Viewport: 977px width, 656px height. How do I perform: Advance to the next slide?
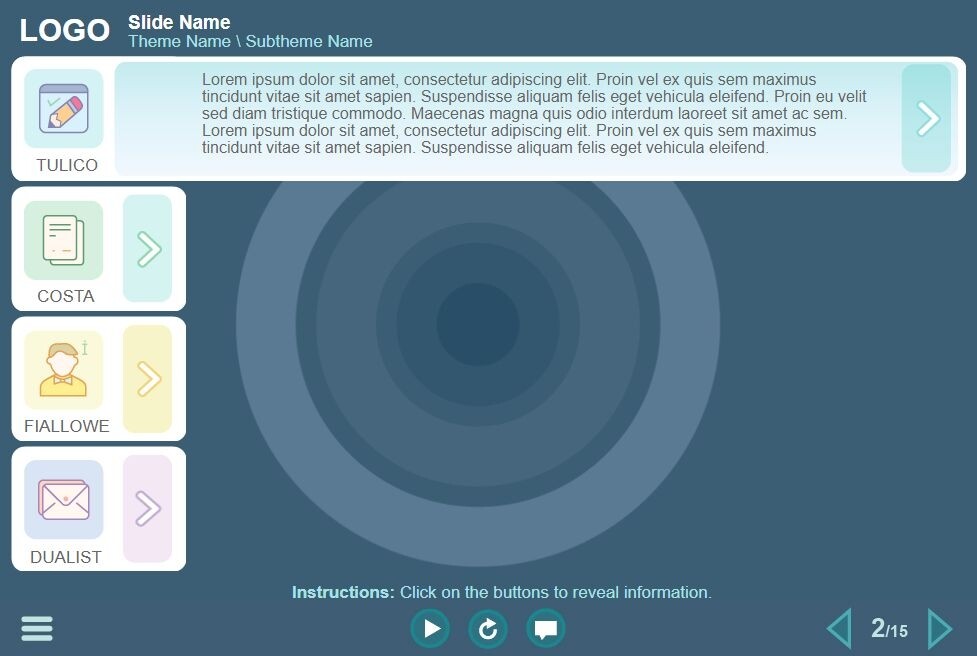(940, 629)
